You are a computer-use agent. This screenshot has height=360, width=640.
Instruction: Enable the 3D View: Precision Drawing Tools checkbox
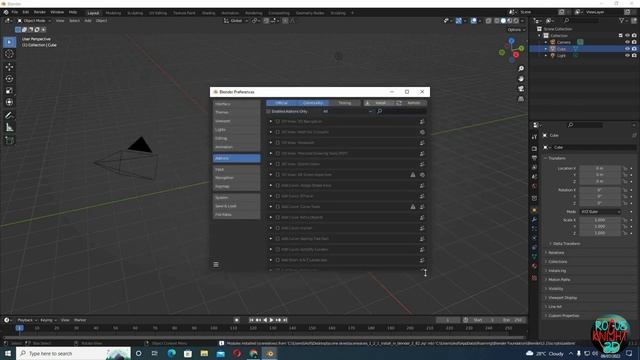278,153
